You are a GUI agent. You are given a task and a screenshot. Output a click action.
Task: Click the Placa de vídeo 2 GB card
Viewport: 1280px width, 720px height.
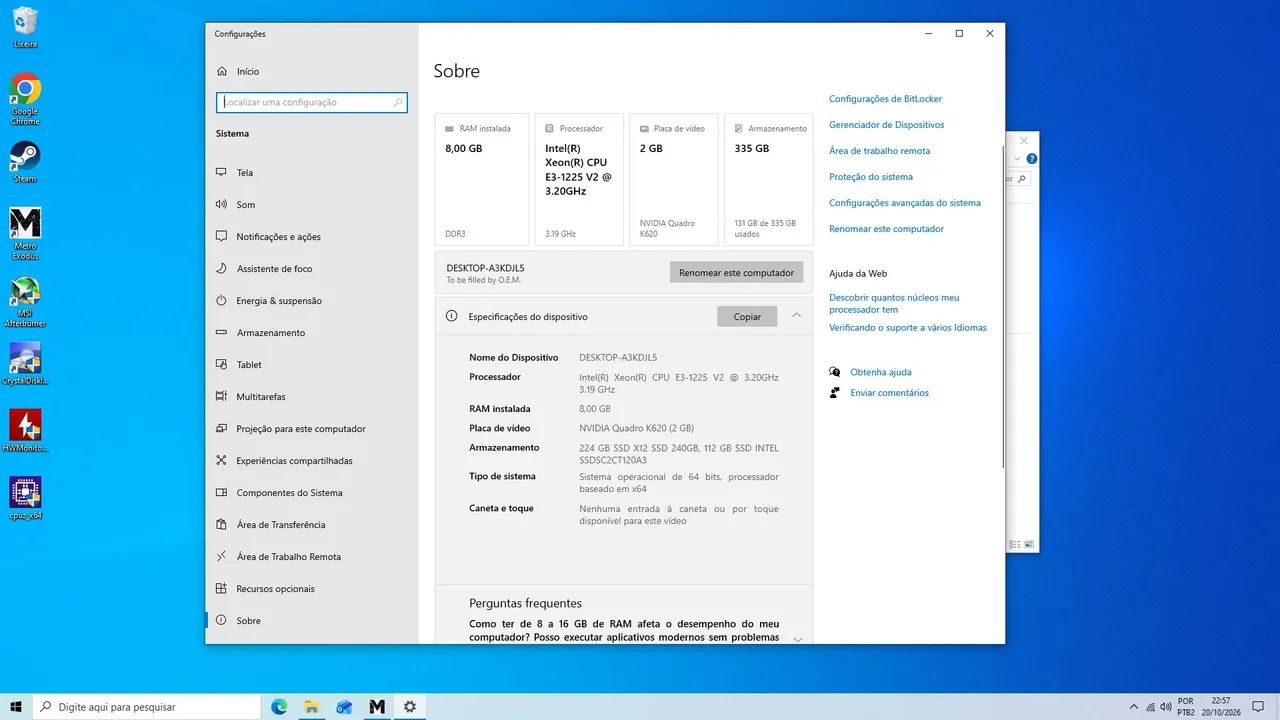click(x=674, y=179)
